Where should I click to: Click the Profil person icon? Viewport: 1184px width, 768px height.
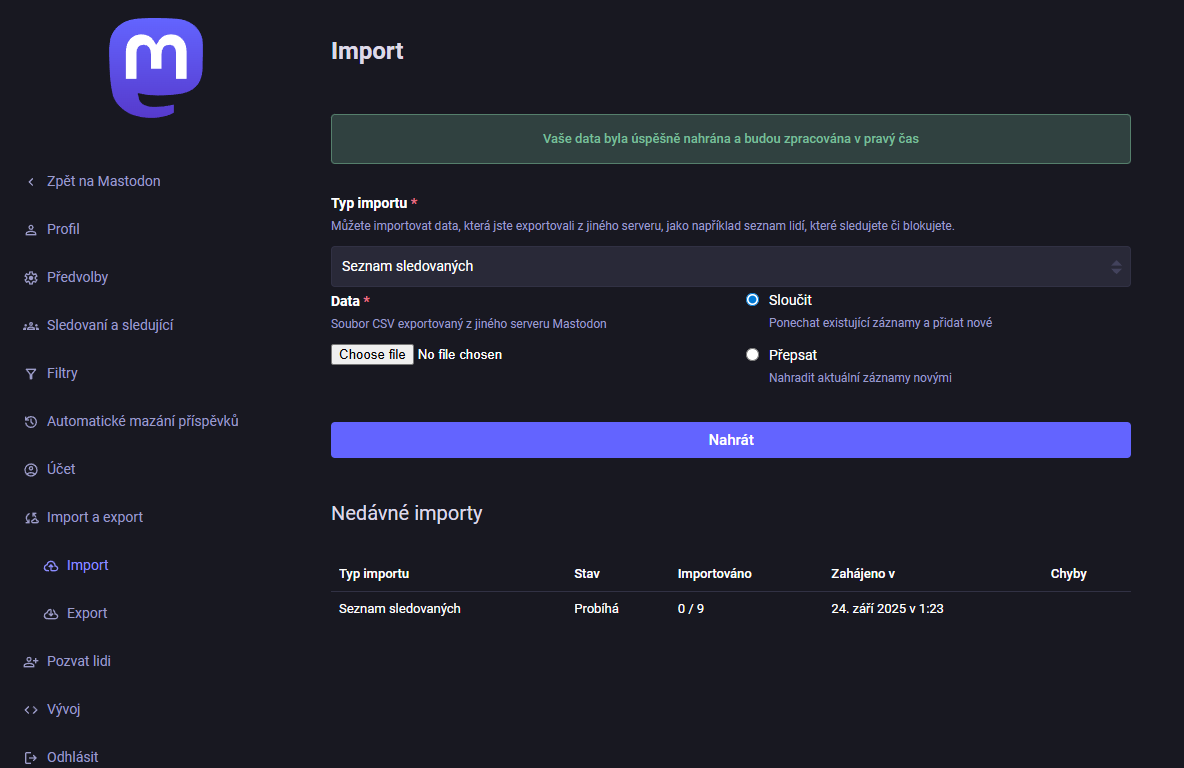(x=30, y=230)
